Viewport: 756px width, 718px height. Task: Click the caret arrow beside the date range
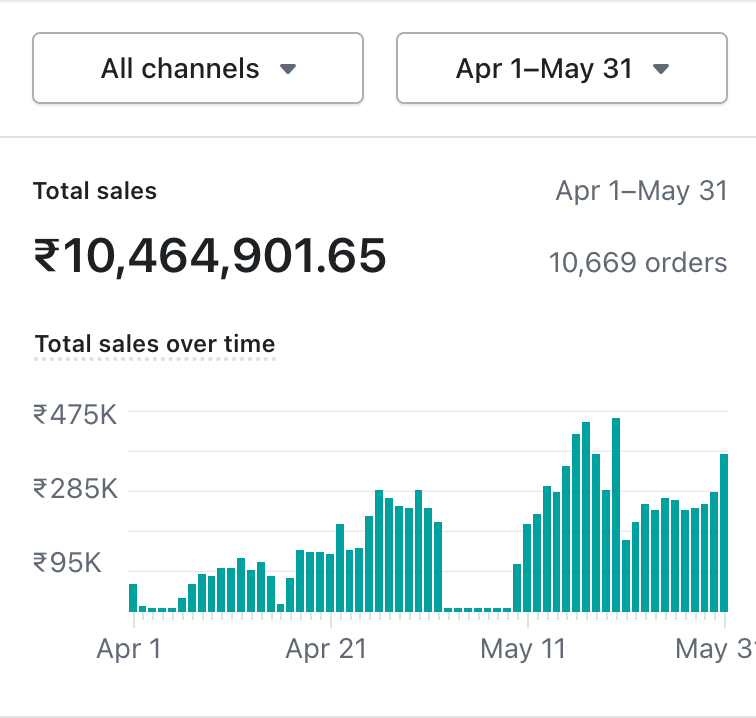point(660,70)
